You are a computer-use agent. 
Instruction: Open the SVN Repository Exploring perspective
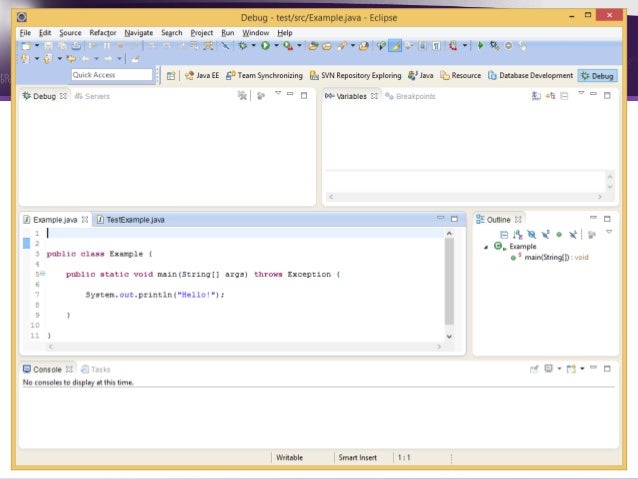(355, 75)
